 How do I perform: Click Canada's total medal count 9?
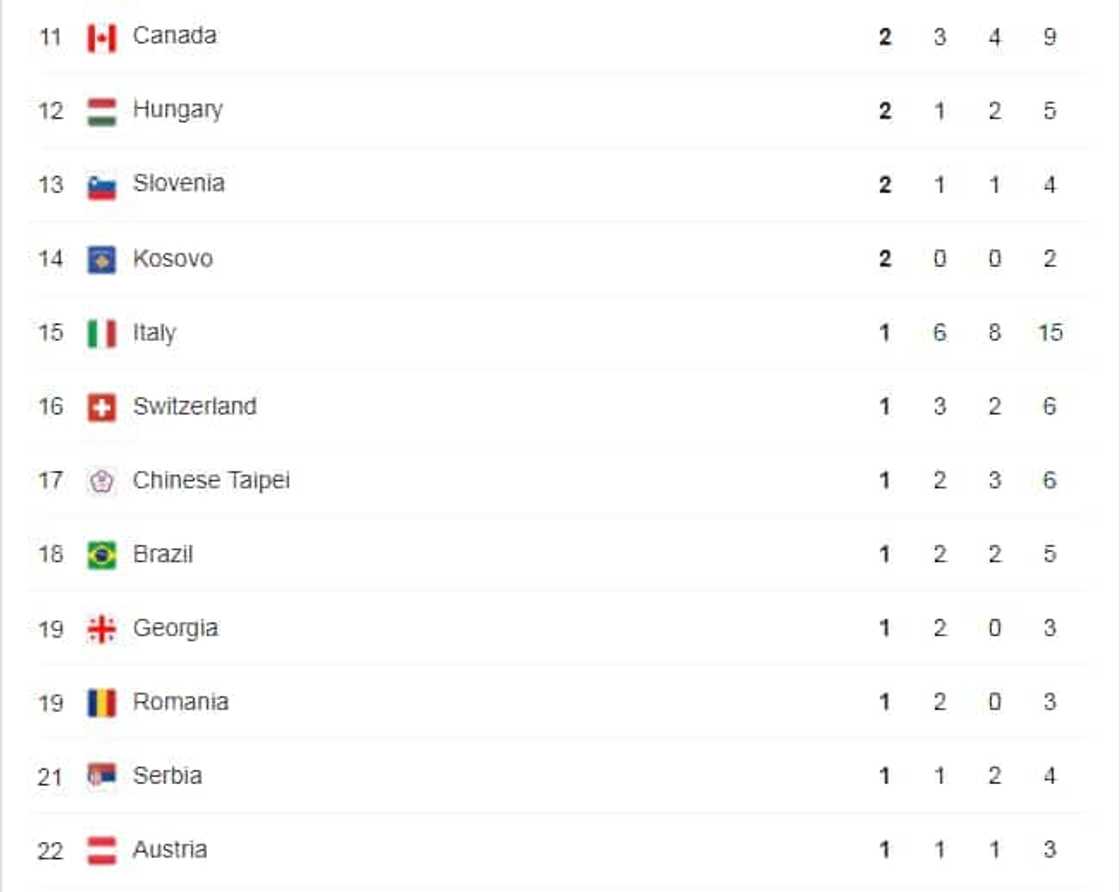1049,38
